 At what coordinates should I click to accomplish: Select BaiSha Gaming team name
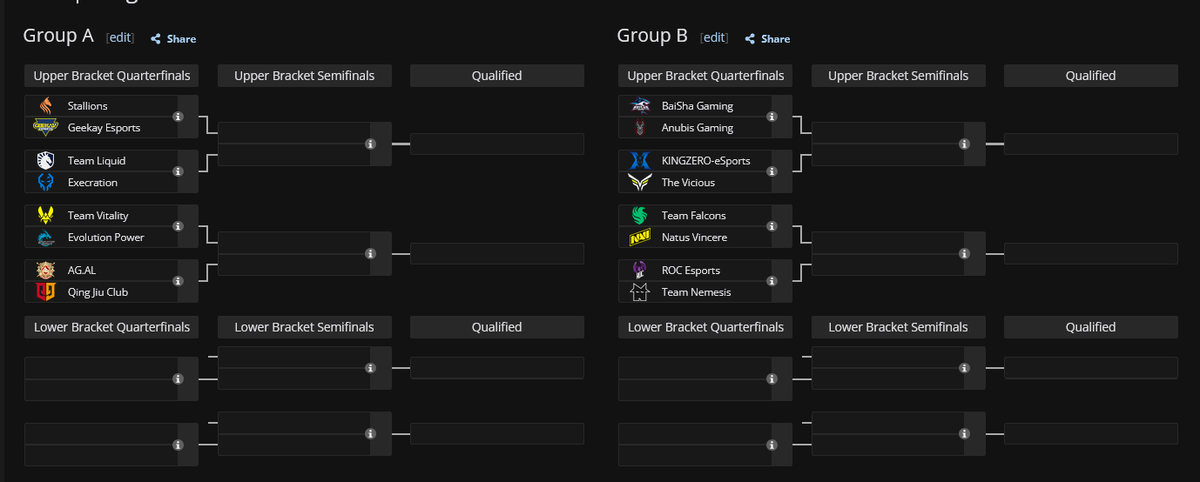(697, 106)
